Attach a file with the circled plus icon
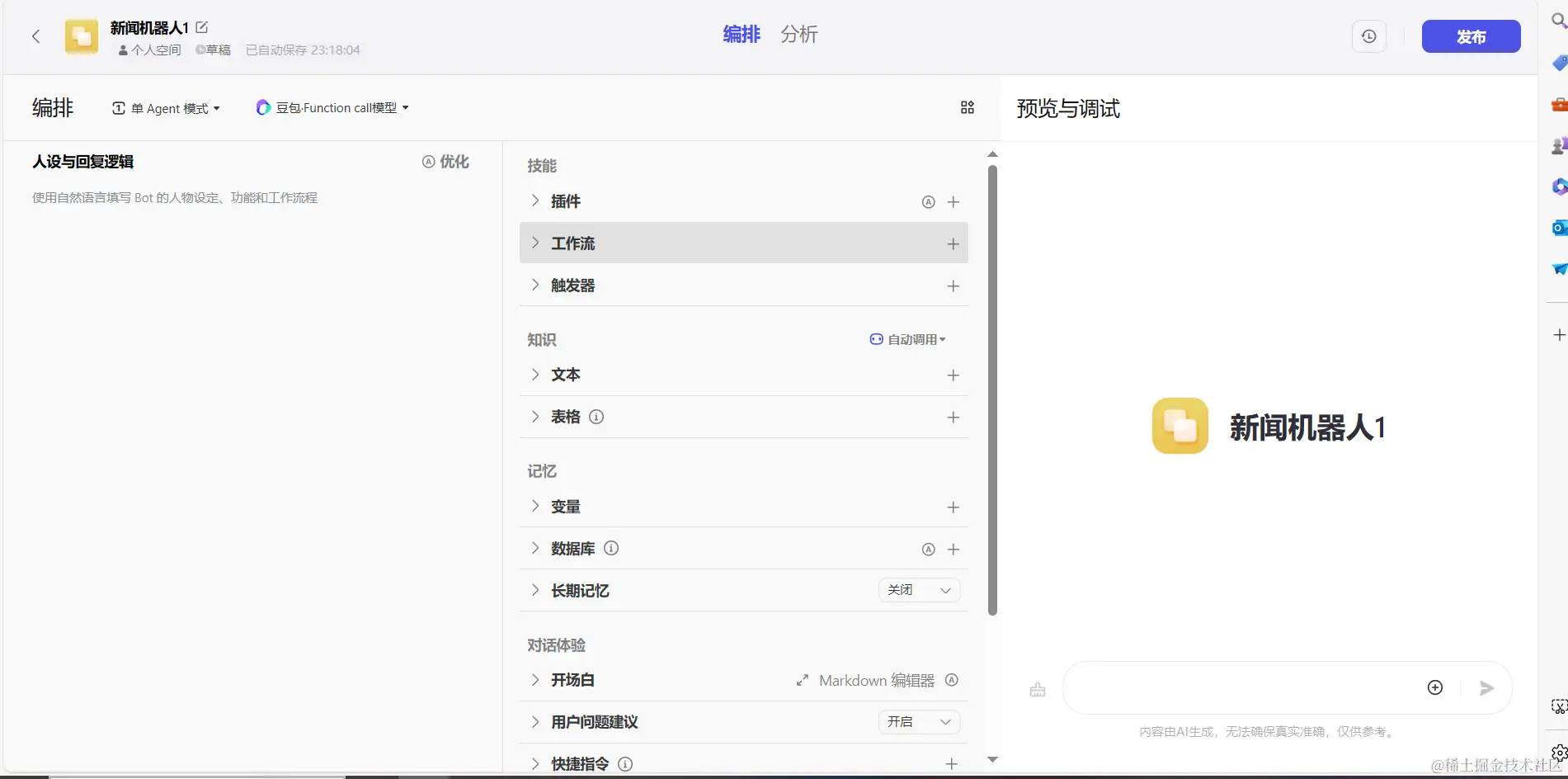Screen dimensions: 1568x779 (1435, 687)
